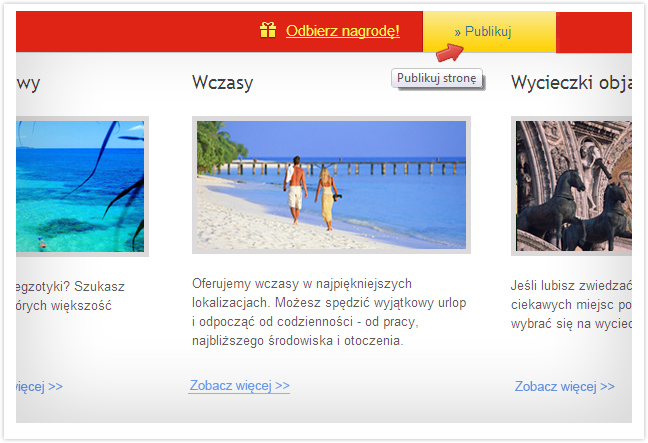Viewport: 648px width, 443px height.
Task: Click the red arrow pointing at Publikuj
Action: tap(450, 53)
